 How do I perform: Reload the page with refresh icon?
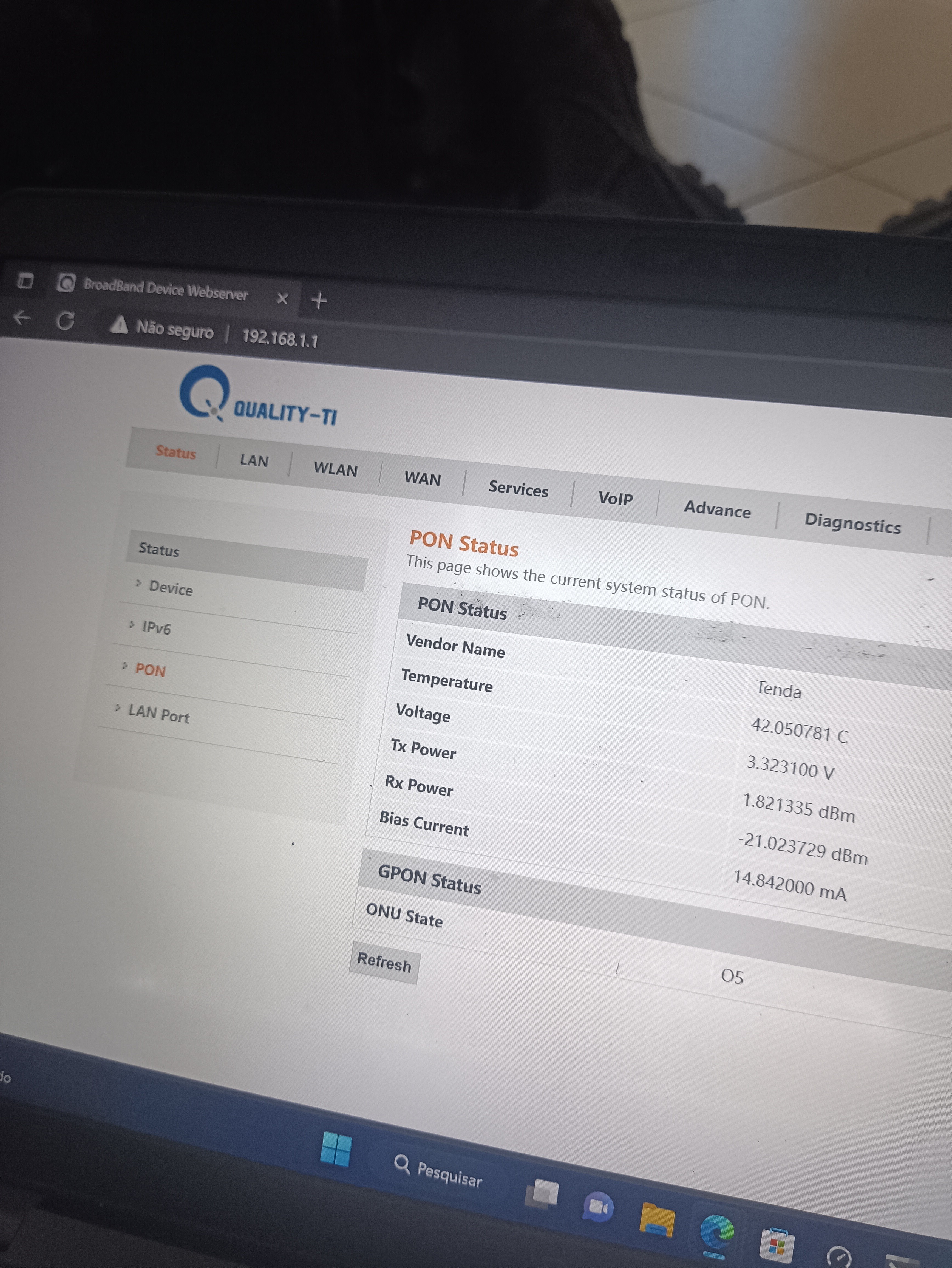pos(65,321)
